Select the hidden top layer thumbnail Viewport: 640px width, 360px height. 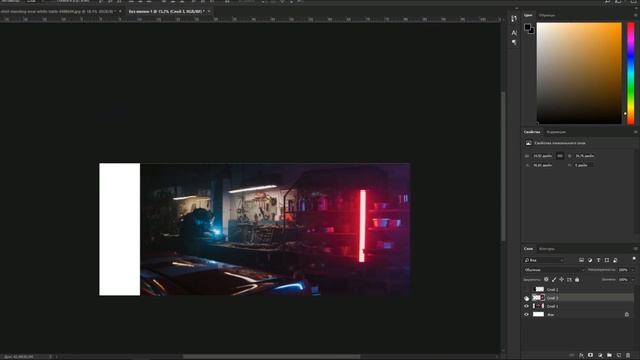click(539, 289)
